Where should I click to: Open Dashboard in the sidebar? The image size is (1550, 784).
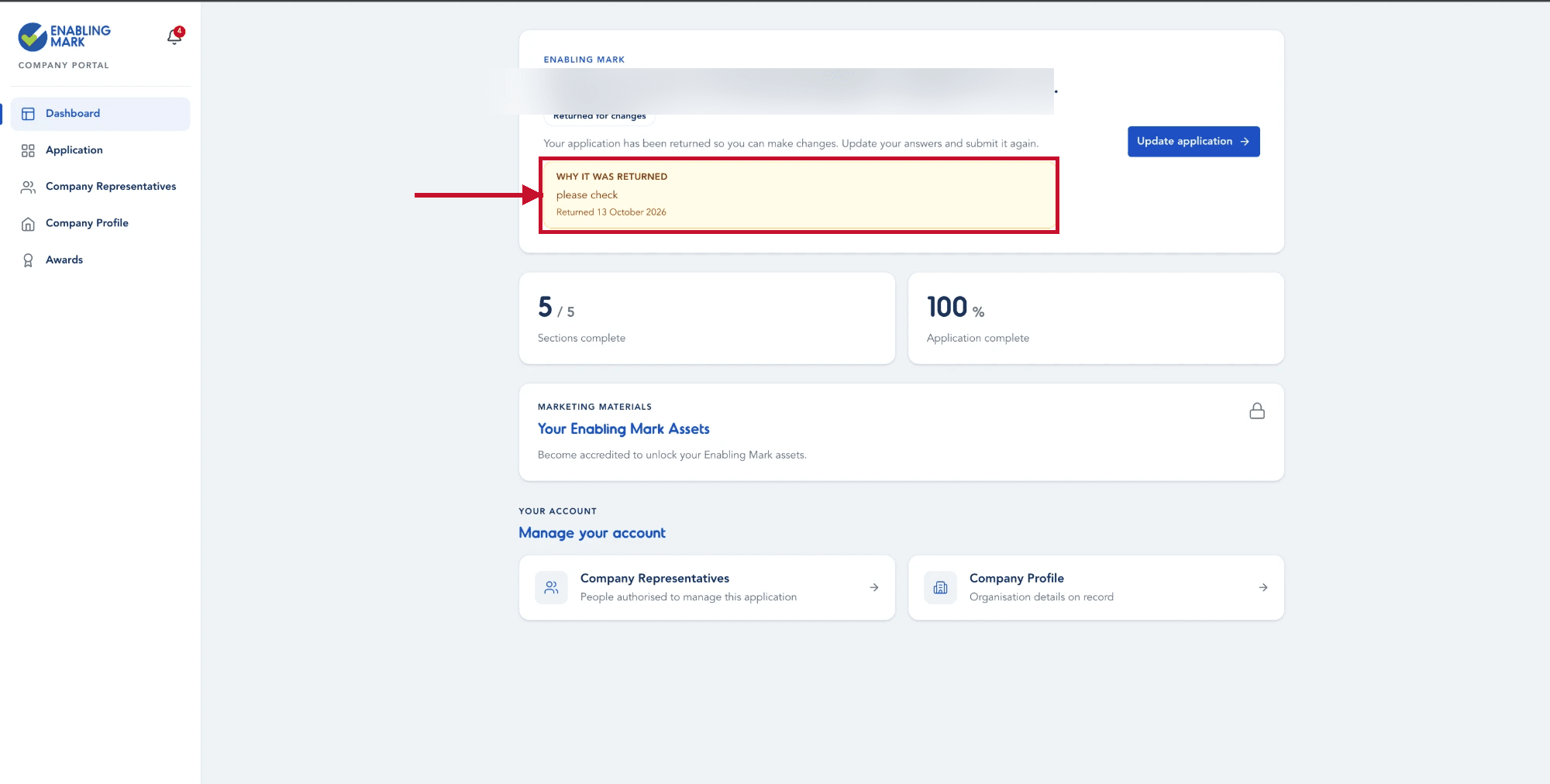[100, 114]
